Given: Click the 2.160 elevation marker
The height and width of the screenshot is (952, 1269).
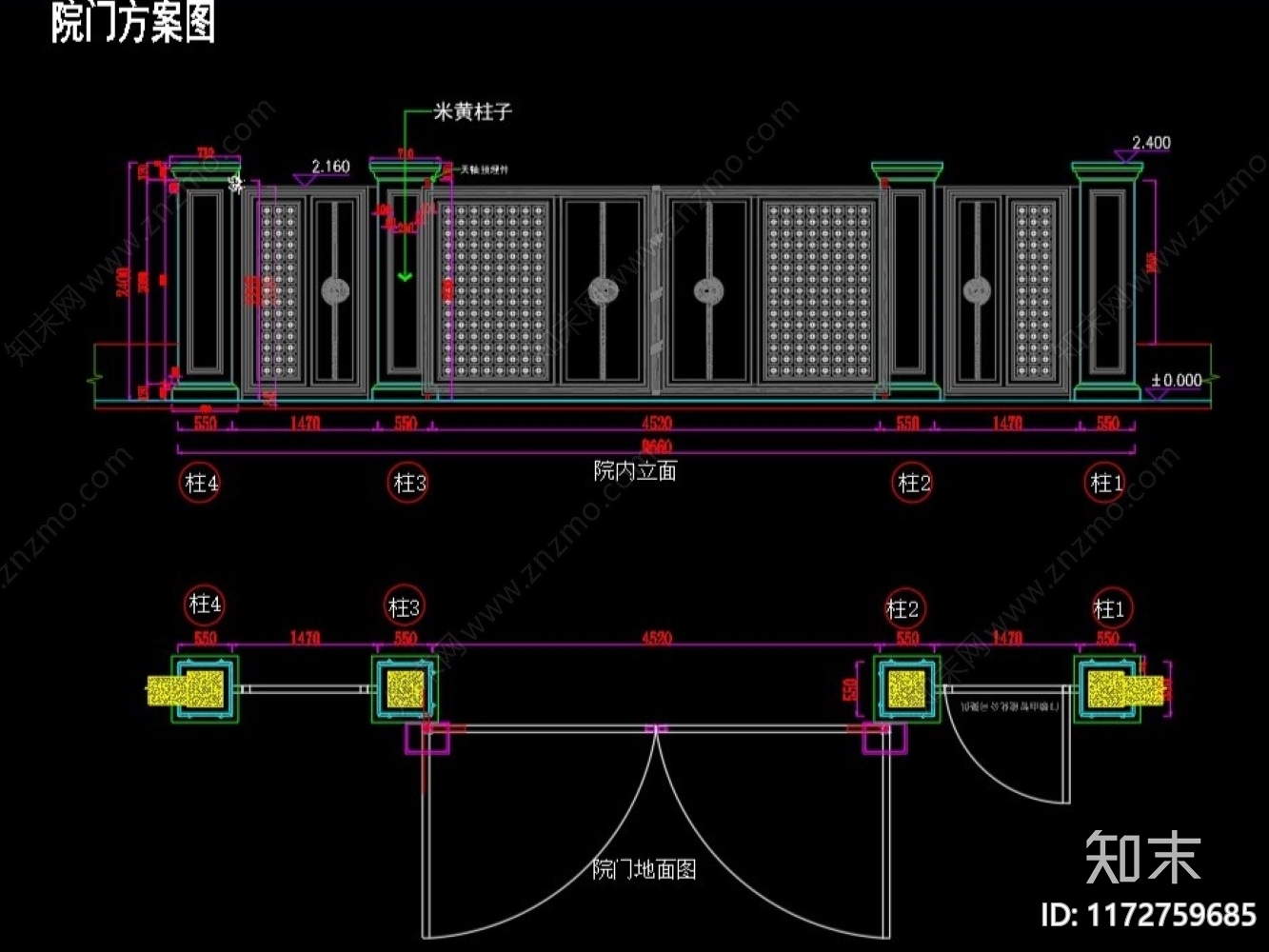Looking at the screenshot, I should 331,167.
